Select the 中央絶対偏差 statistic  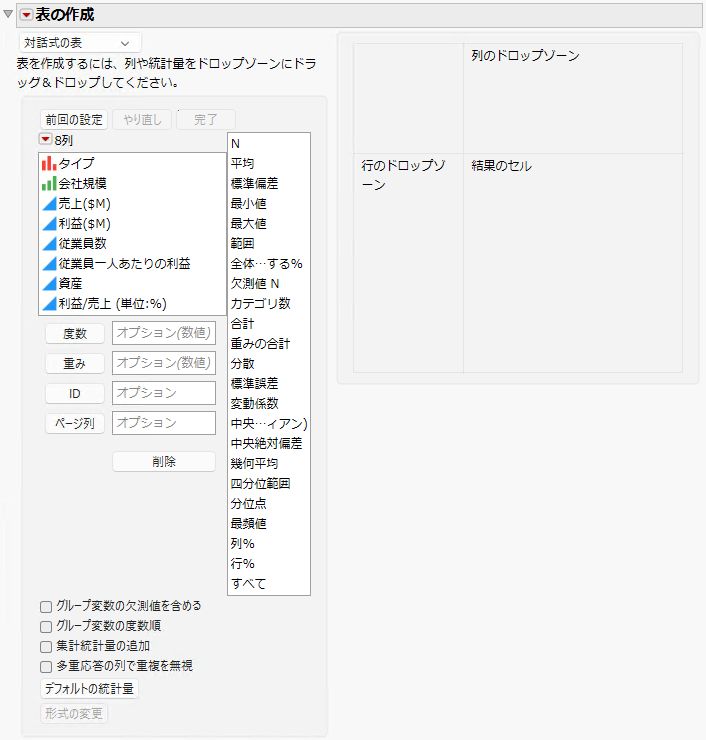click(x=267, y=444)
